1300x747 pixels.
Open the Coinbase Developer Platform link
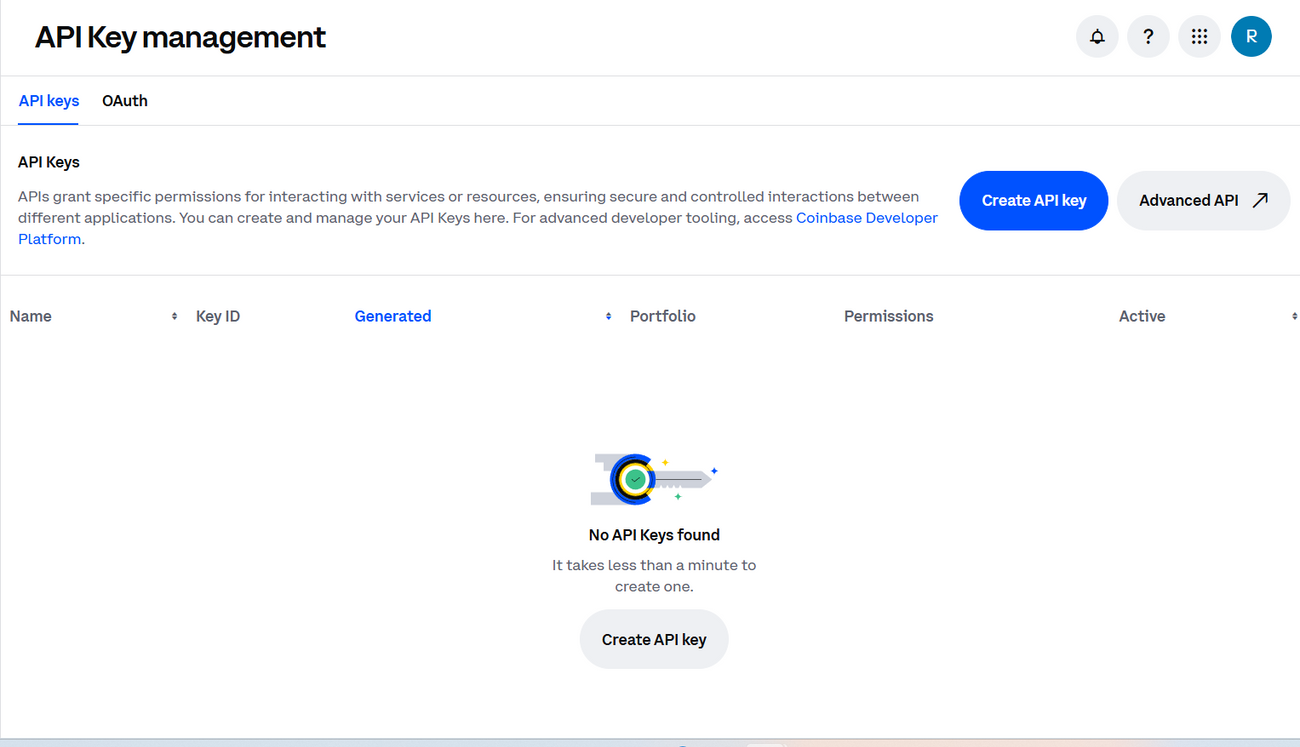coord(866,217)
